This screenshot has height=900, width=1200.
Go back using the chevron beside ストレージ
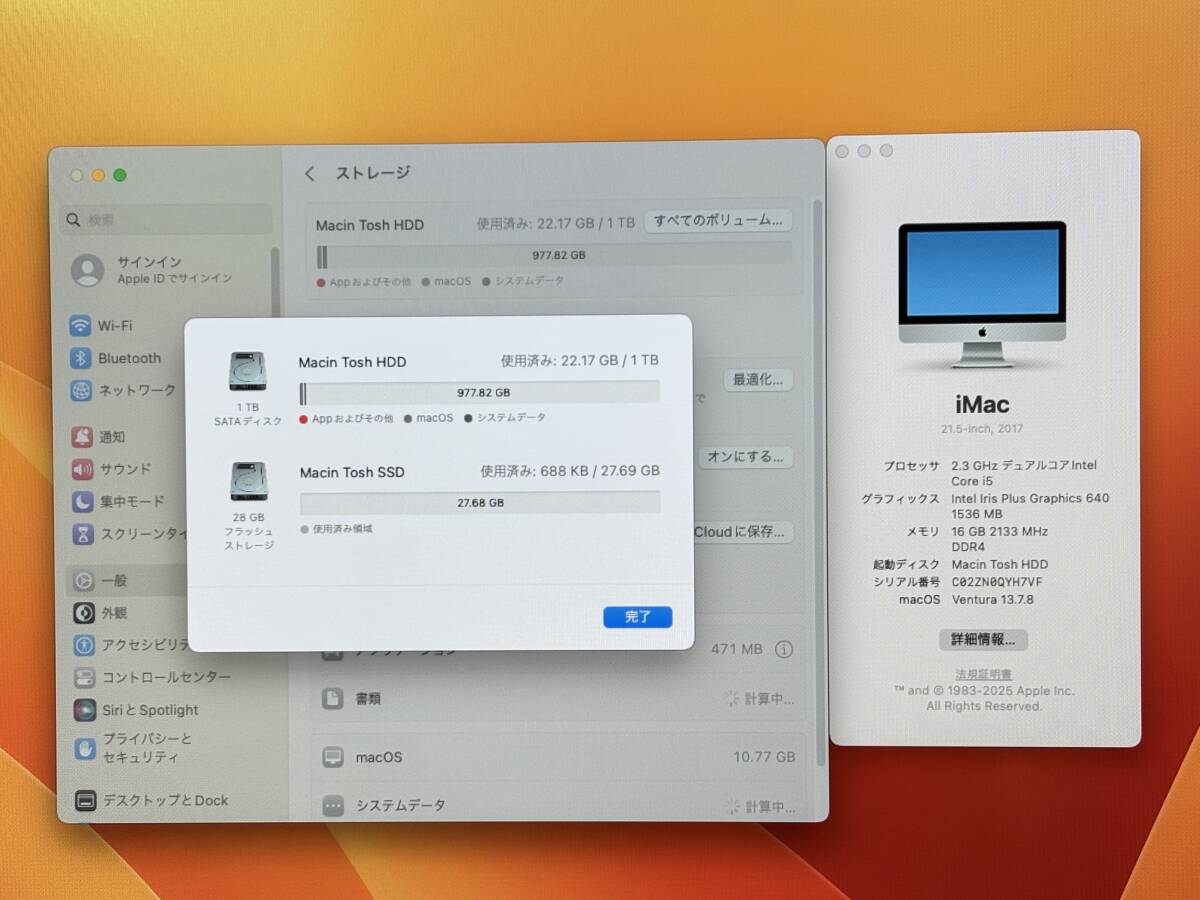click(310, 173)
